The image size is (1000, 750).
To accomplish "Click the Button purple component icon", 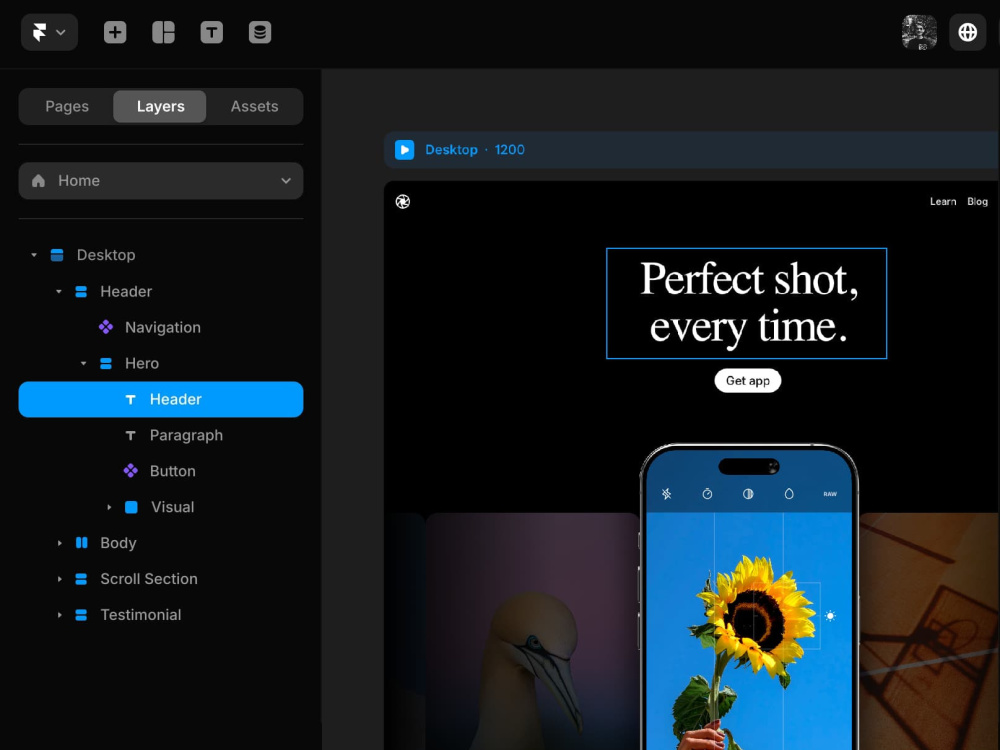I will point(131,471).
